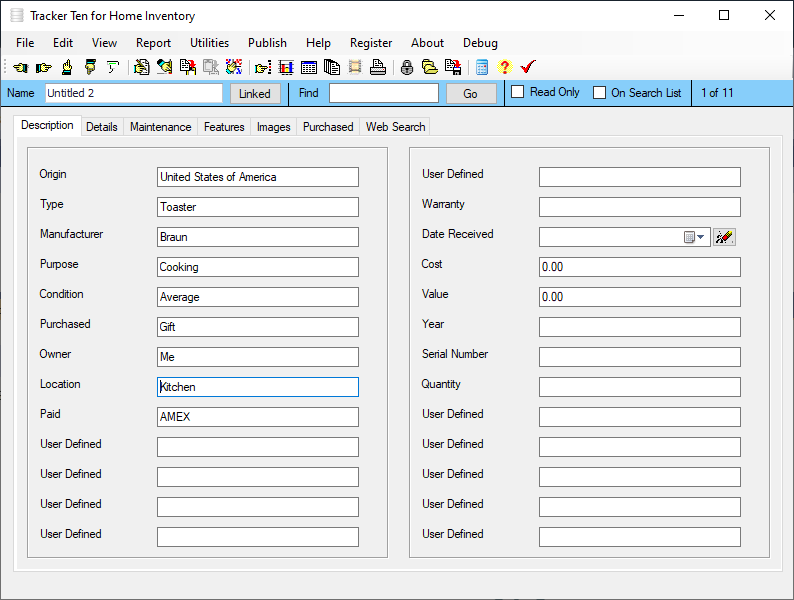Switch to the Maintenance tab
This screenshot has width=794, height=600.
point(160,127)
